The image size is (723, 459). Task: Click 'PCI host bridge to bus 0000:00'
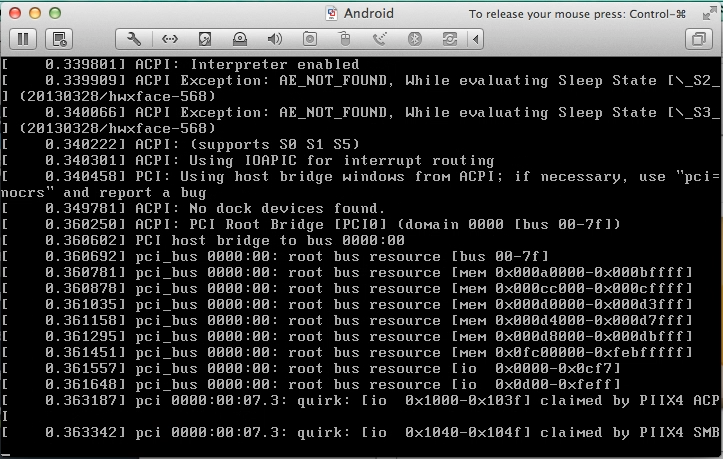pos(203,241)
